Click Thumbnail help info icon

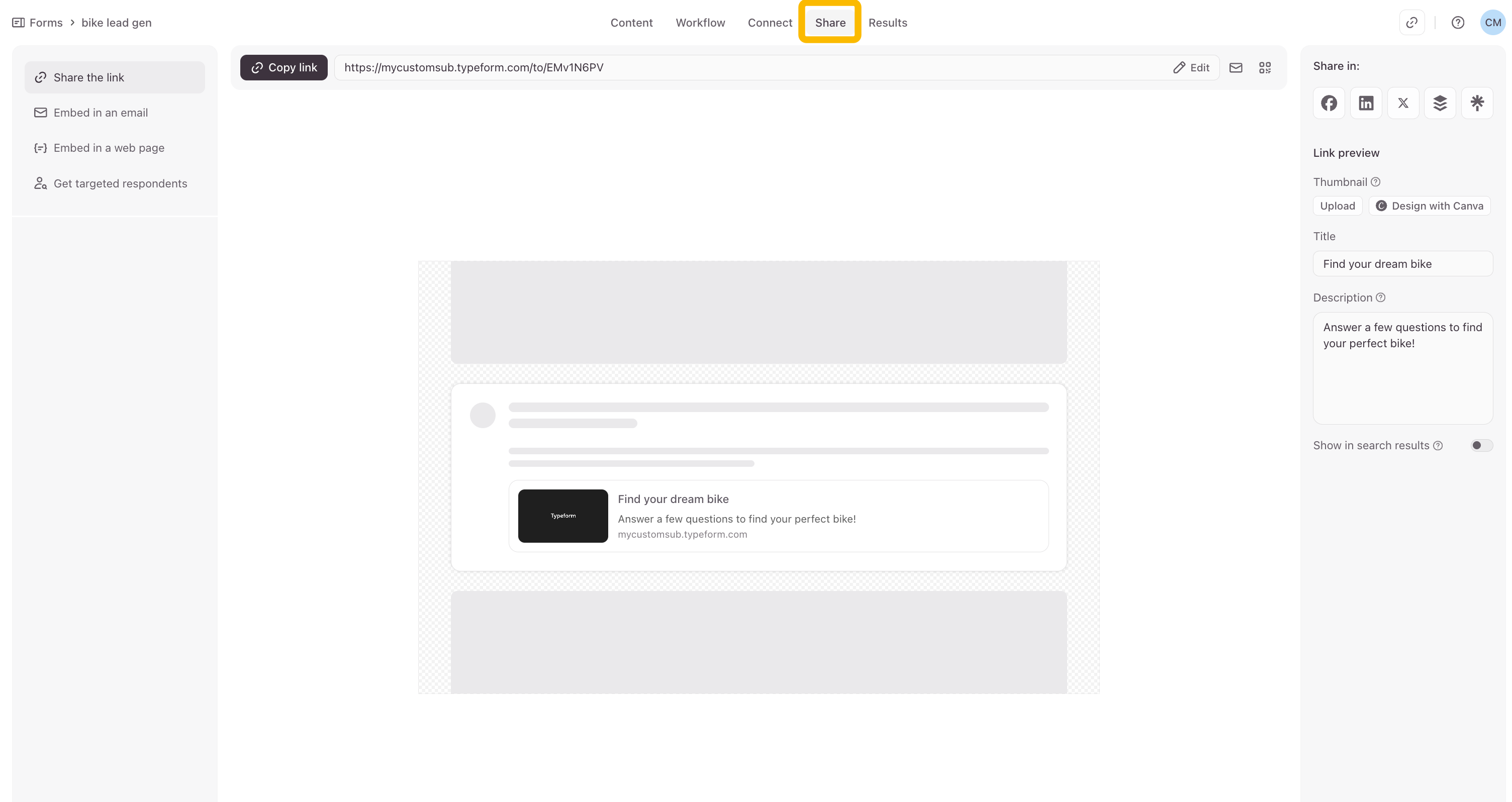pos(1375,182)
